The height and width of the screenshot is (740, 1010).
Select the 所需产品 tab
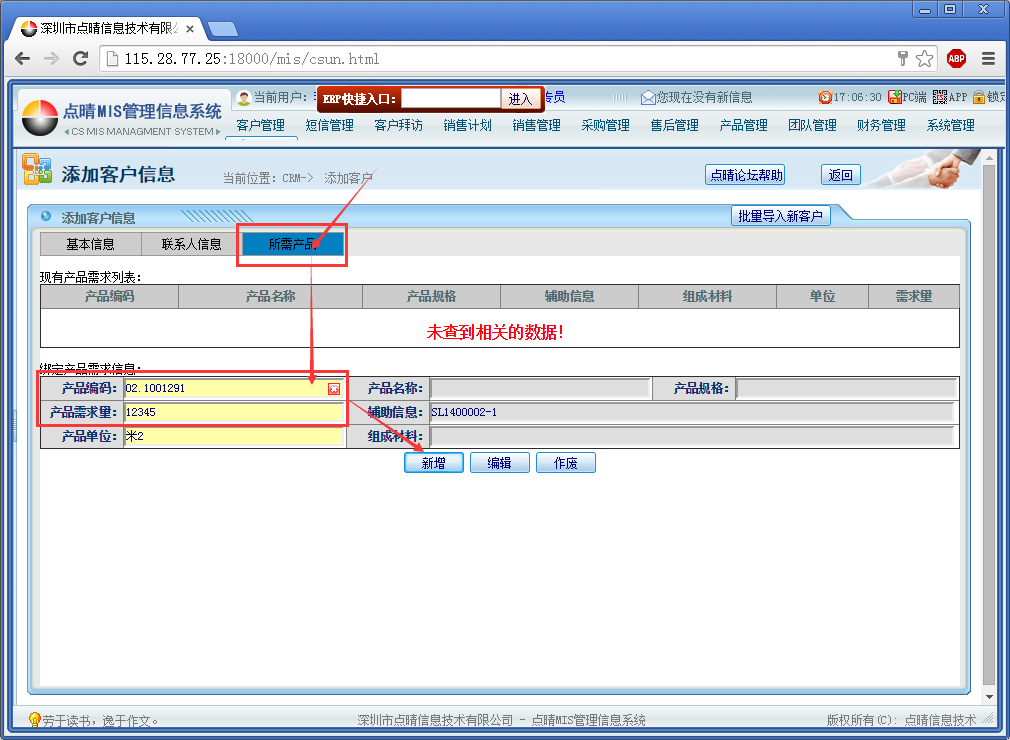(292, 244)
